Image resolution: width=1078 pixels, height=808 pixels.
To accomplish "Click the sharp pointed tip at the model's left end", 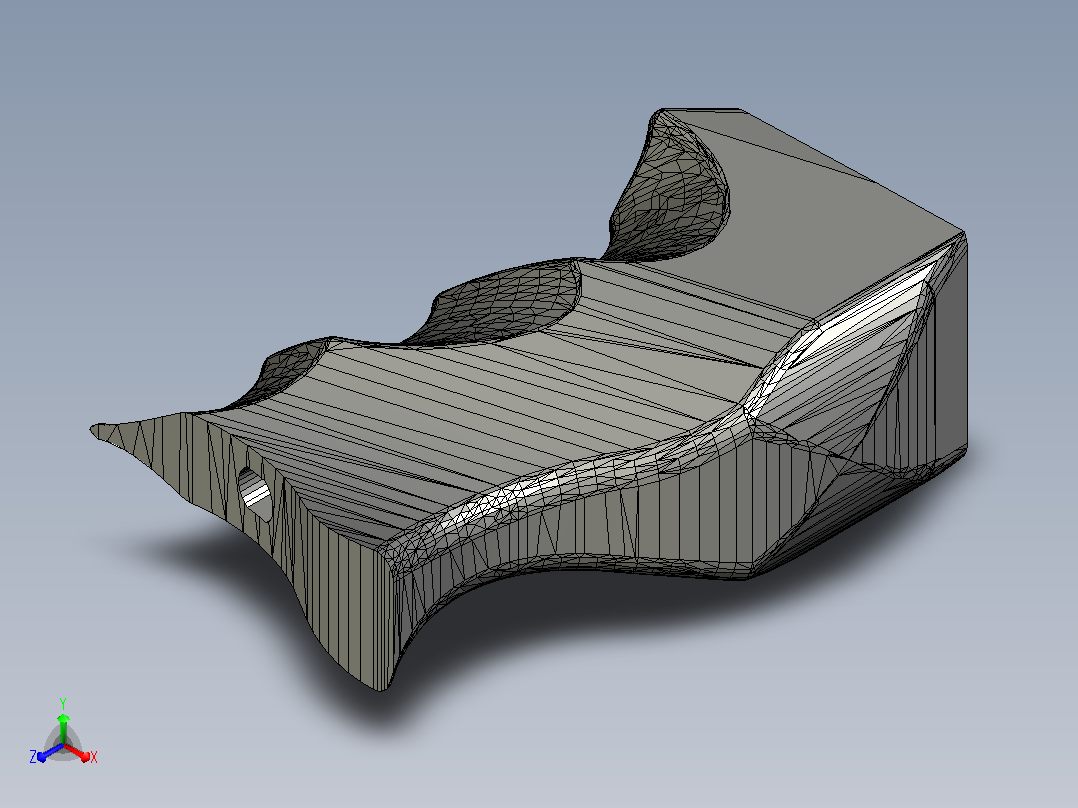I will pos(94,429).
